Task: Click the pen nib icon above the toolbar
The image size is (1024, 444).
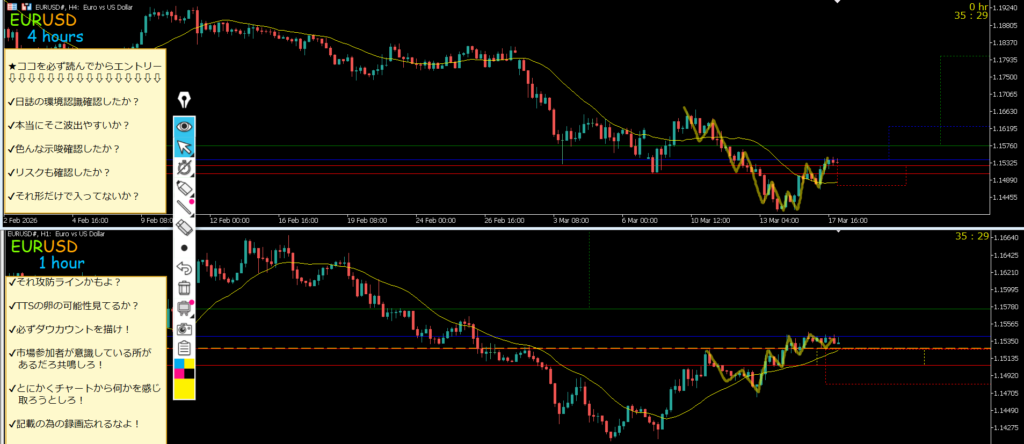Action: click(x=184, y=100)
